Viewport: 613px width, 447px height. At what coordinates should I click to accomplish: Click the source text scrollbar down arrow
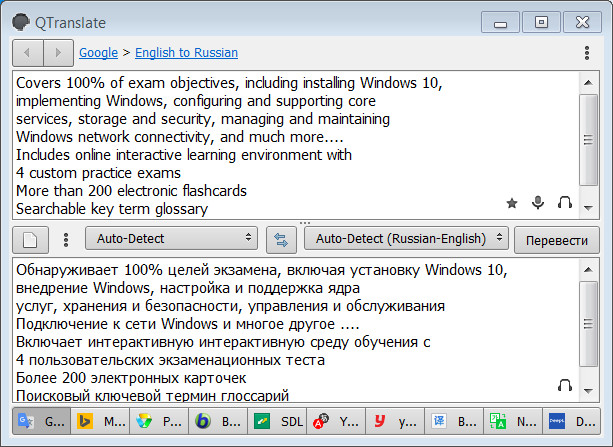pos(588,208)
